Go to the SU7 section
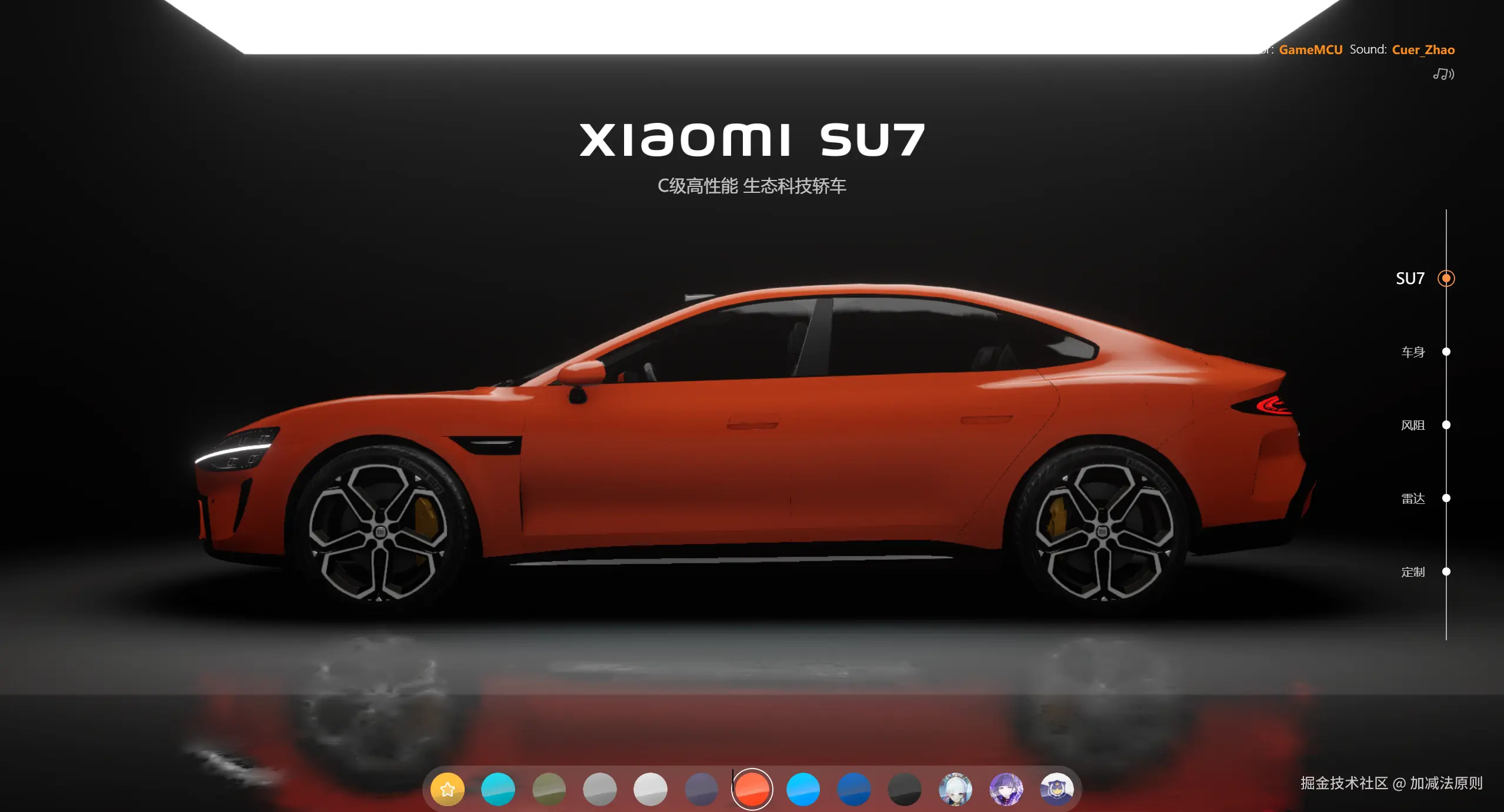This screenshot has width=1504, height=812. [x=1425, y=278]
